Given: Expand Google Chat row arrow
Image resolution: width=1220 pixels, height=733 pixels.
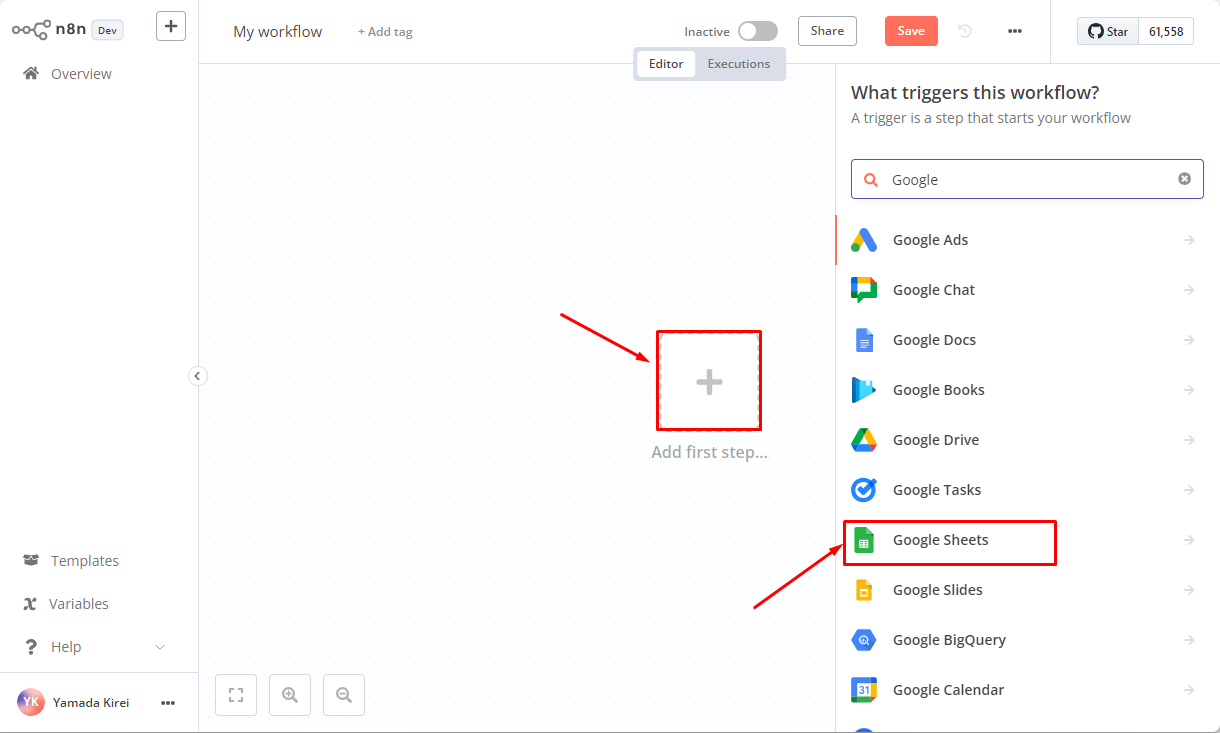Looking at the screenshot, I should (1189, 290).
